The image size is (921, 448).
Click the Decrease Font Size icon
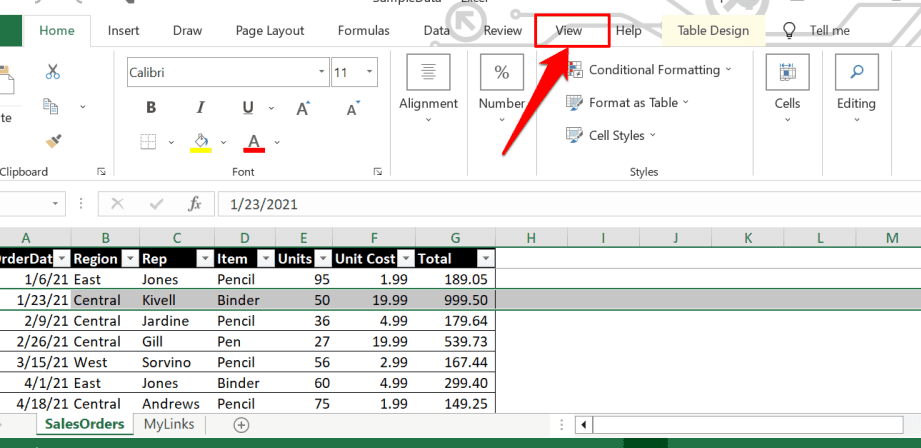click(x=353, y=108)
